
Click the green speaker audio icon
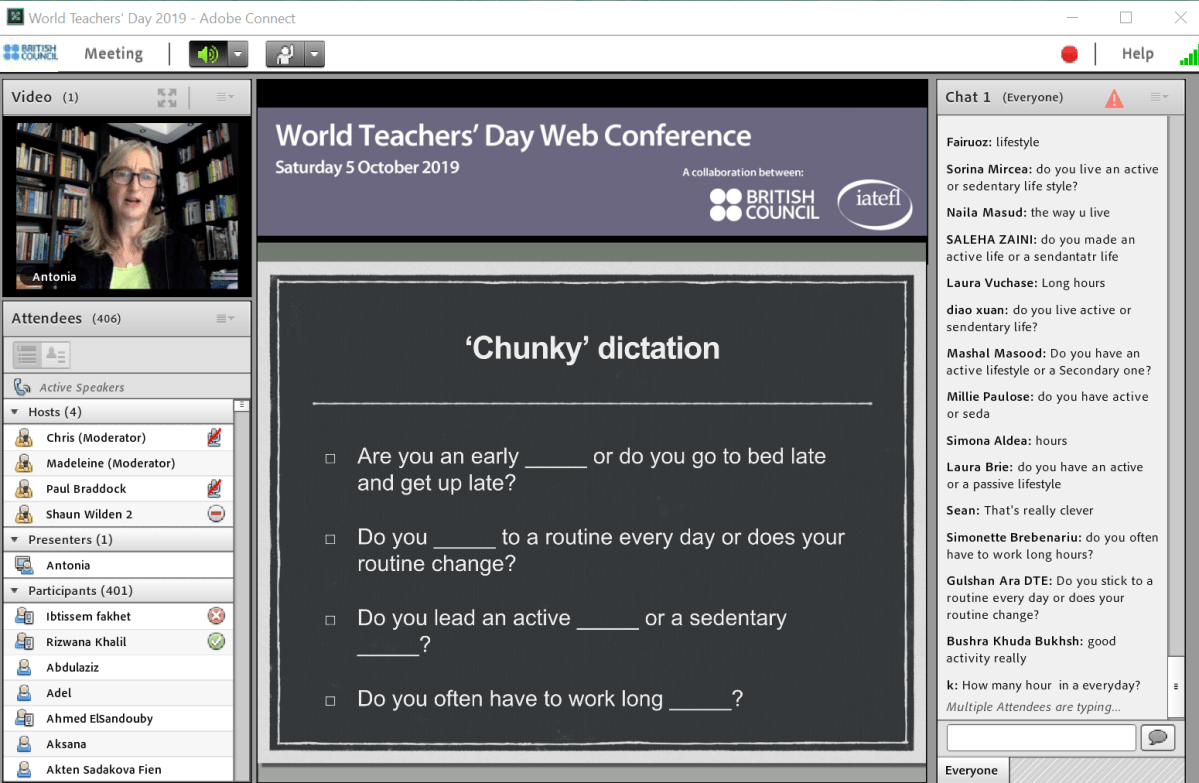point(207,54)
